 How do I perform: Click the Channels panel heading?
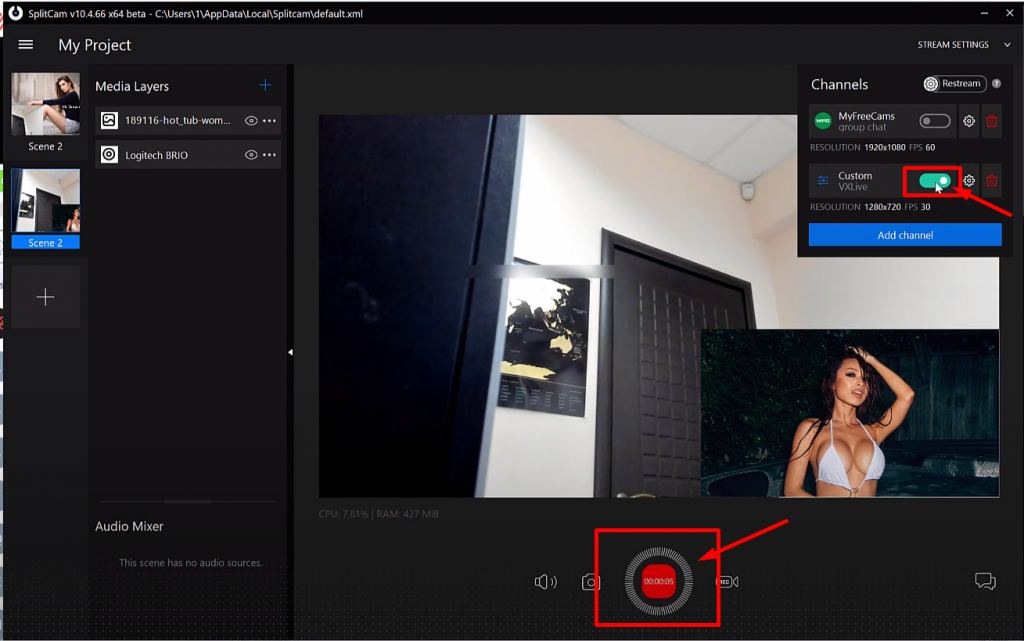coord(839,84)
